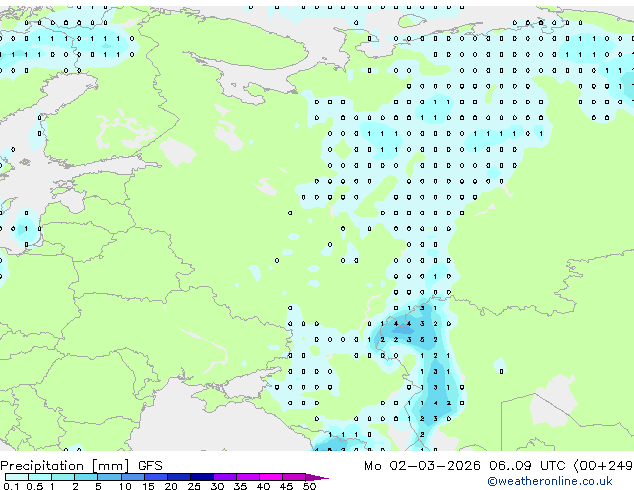
Task: Click legend value '30'
Action: click(217, 486)
